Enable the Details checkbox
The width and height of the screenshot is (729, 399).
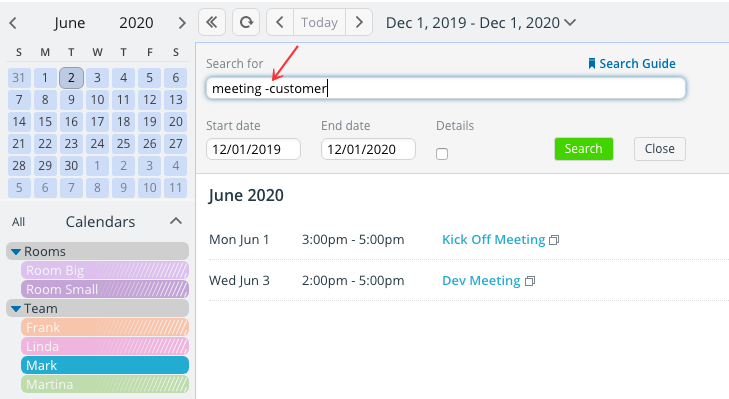[x=442, y=154]
